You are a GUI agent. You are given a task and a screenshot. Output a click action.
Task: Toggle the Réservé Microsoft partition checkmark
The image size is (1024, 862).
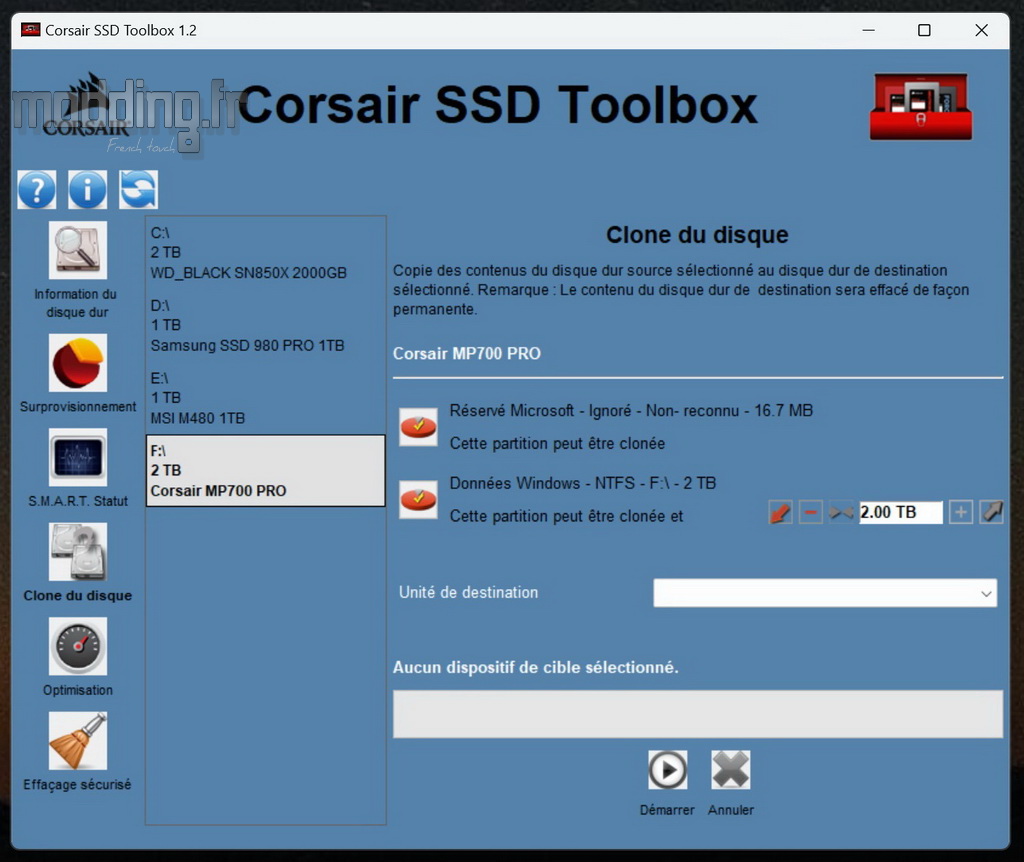419,427
